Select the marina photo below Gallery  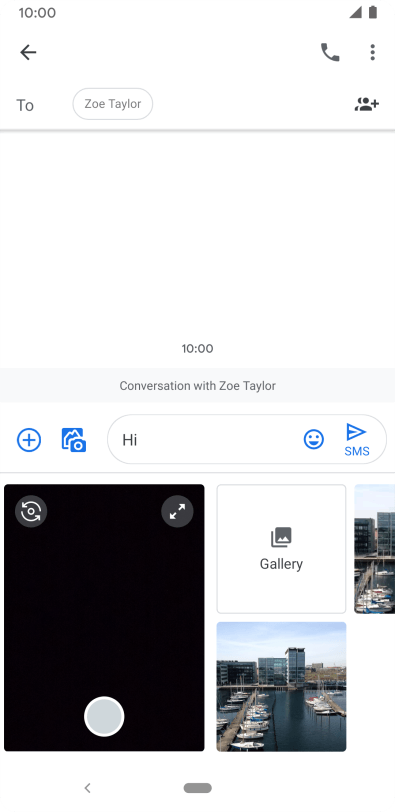(x=281, y=687)
